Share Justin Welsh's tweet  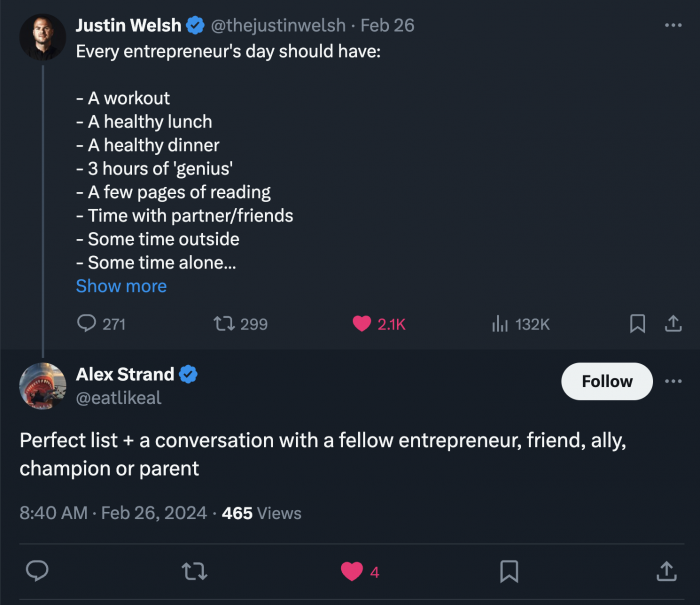pyautogui.click(x=673, y=324)
